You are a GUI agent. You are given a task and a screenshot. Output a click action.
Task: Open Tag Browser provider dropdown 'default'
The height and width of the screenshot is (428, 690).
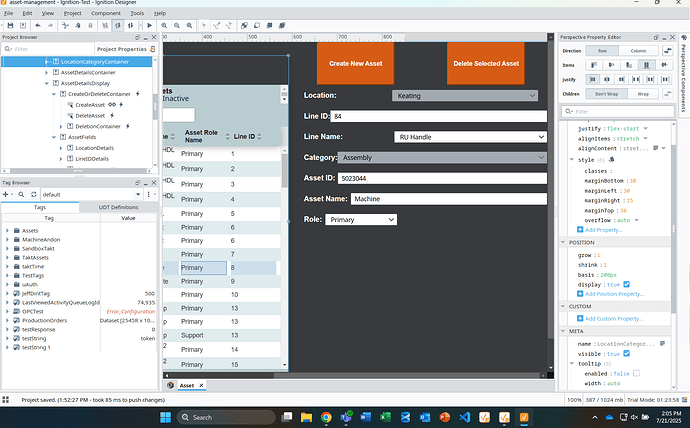pyautogui.click(x=92, y=194)
